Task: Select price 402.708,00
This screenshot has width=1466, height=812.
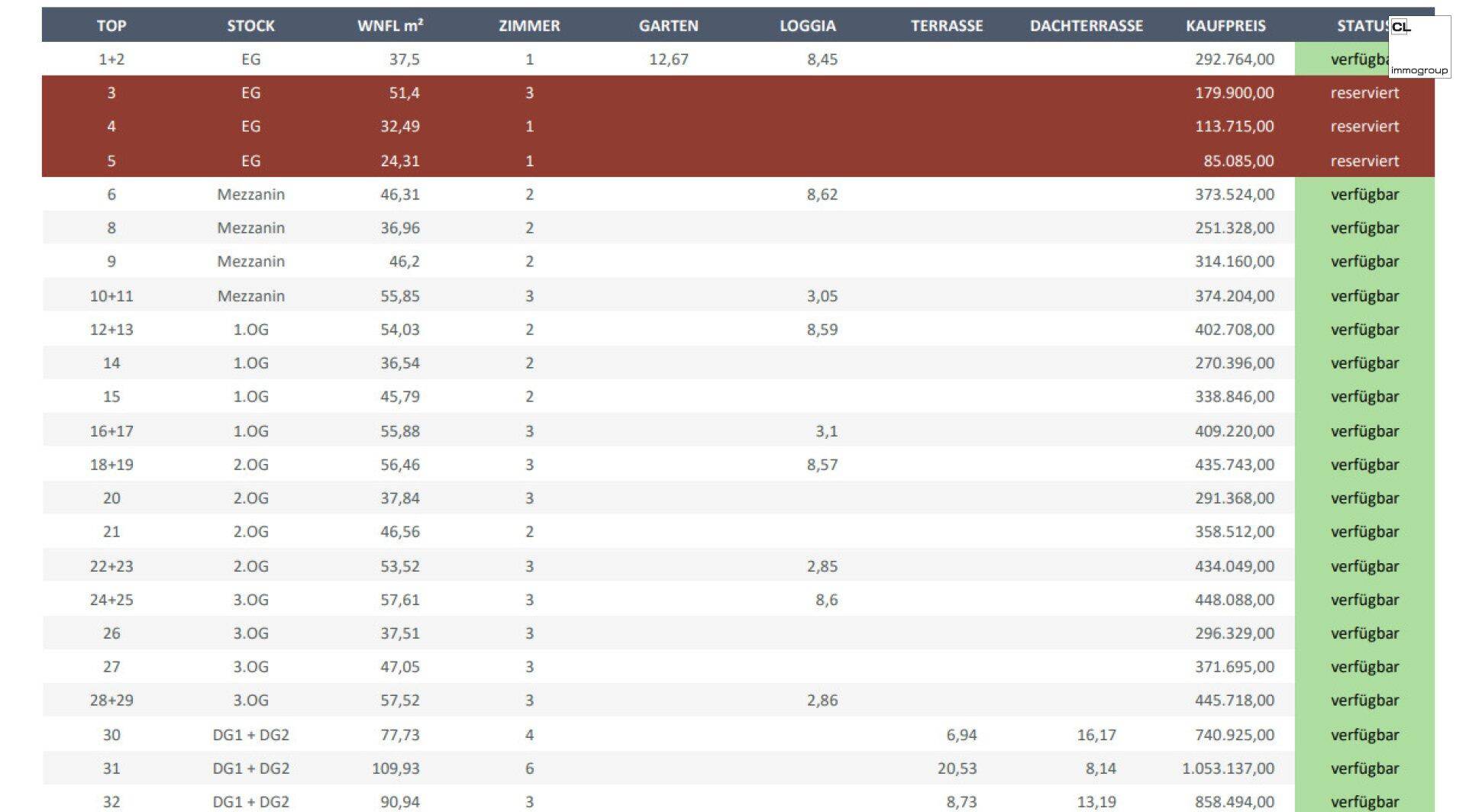Action: point(1235,330)
